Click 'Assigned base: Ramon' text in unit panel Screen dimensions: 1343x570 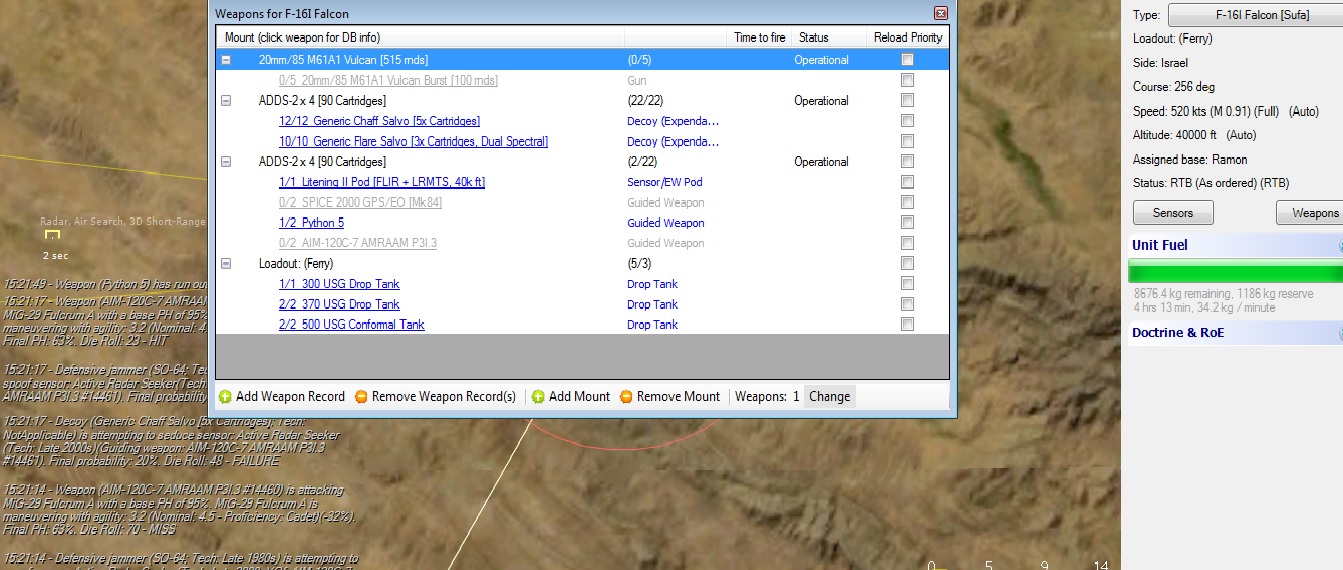[1190, 160]
